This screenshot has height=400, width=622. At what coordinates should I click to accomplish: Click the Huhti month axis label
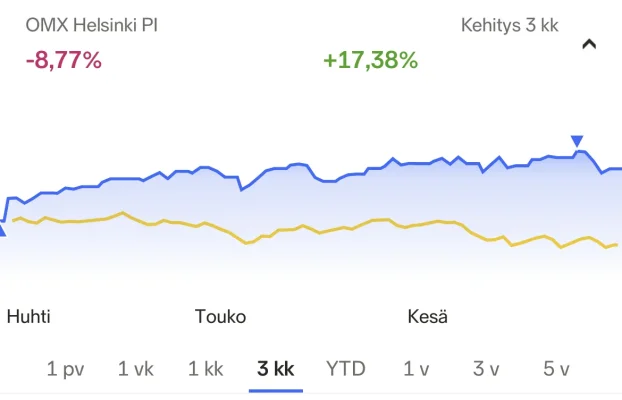[29, 317]
